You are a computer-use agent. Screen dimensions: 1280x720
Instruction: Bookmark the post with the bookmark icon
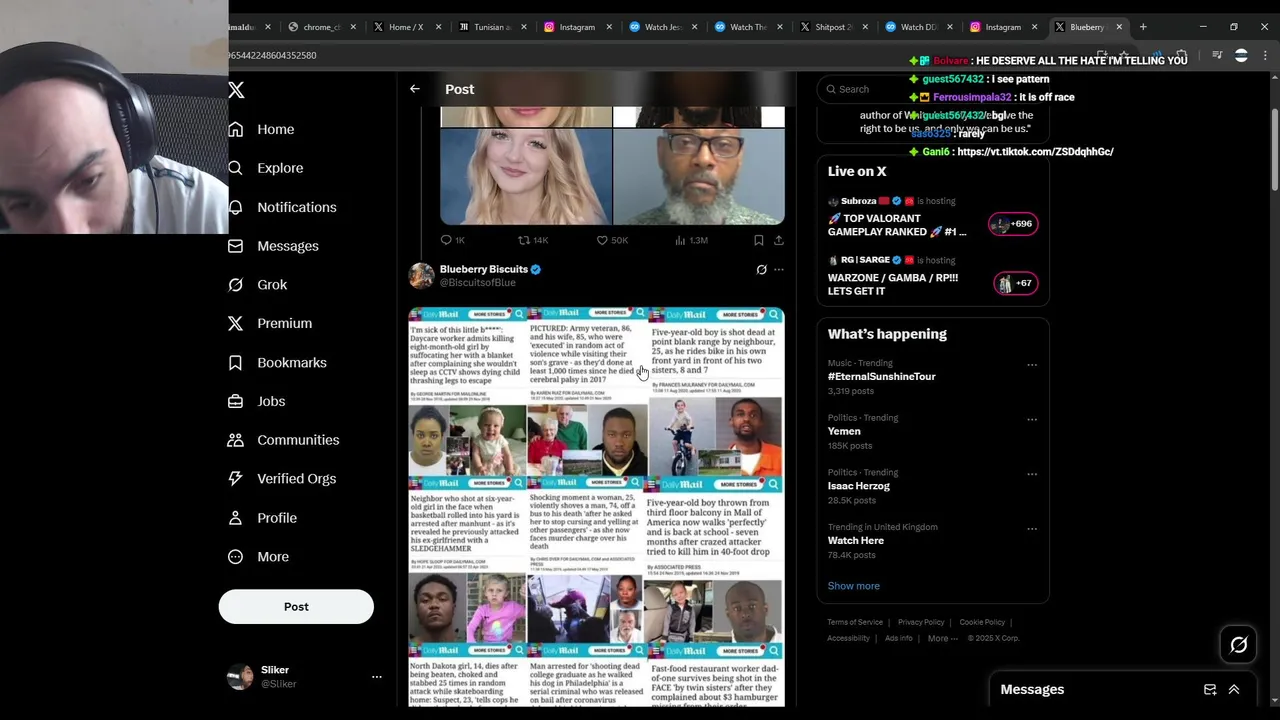pyautogui.click(x=758, y=240)
